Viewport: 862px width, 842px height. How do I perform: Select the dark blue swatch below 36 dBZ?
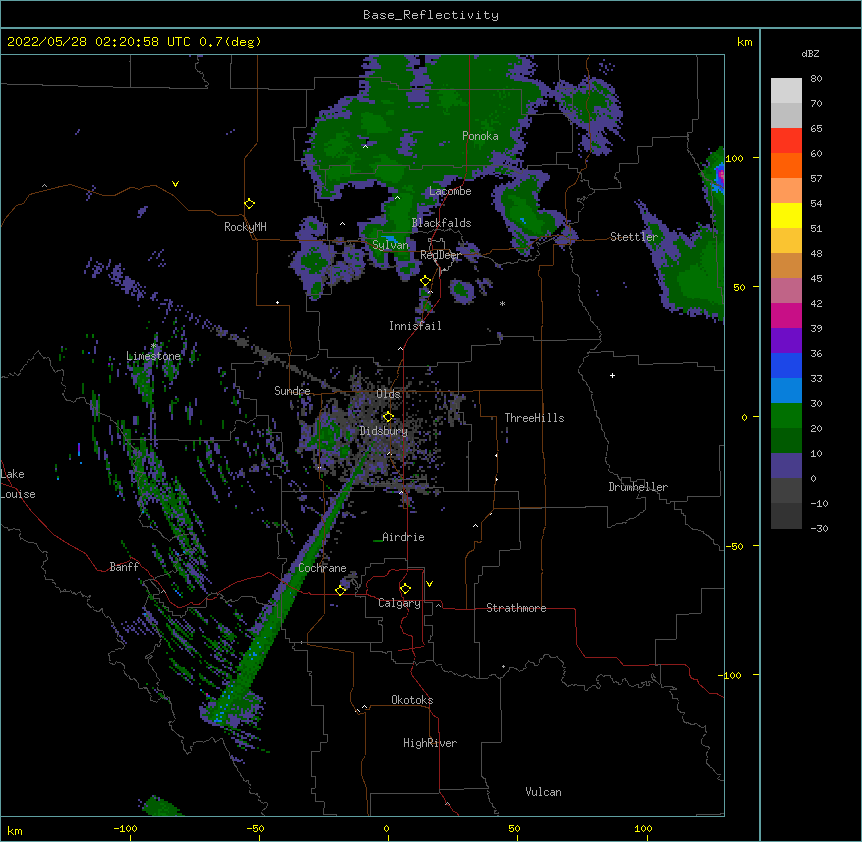[x=786, y=365]
